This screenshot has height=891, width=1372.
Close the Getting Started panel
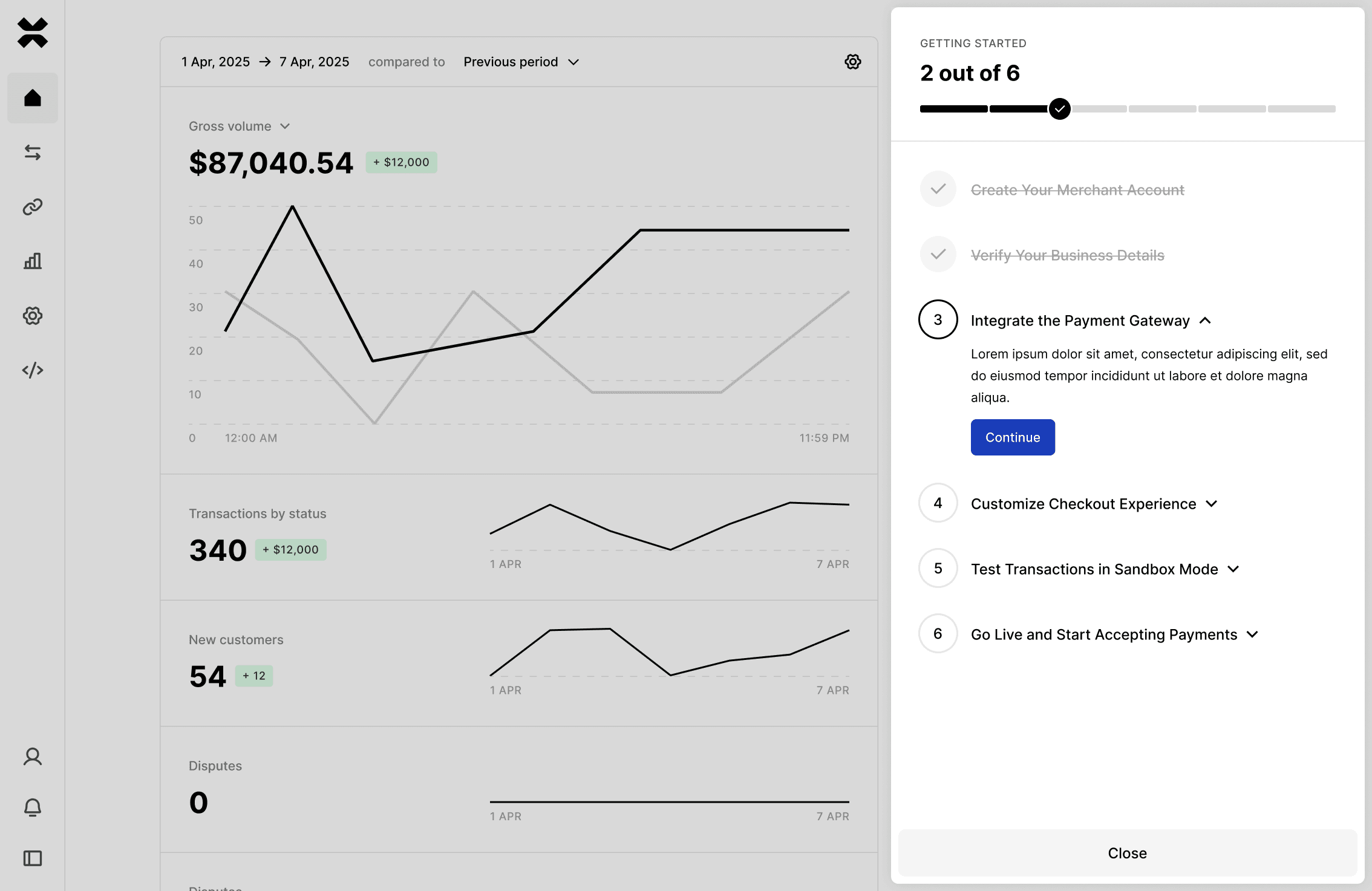pos(1127,853)
